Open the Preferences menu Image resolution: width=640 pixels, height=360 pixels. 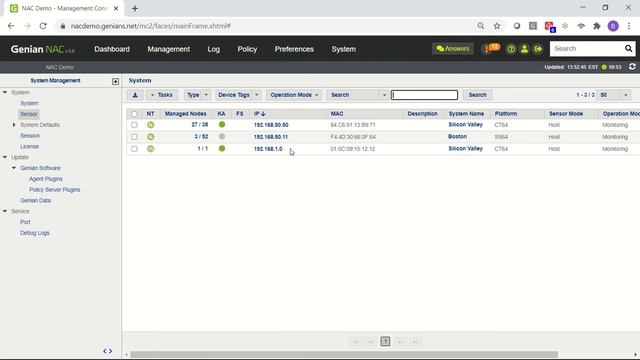pos(294,49)
